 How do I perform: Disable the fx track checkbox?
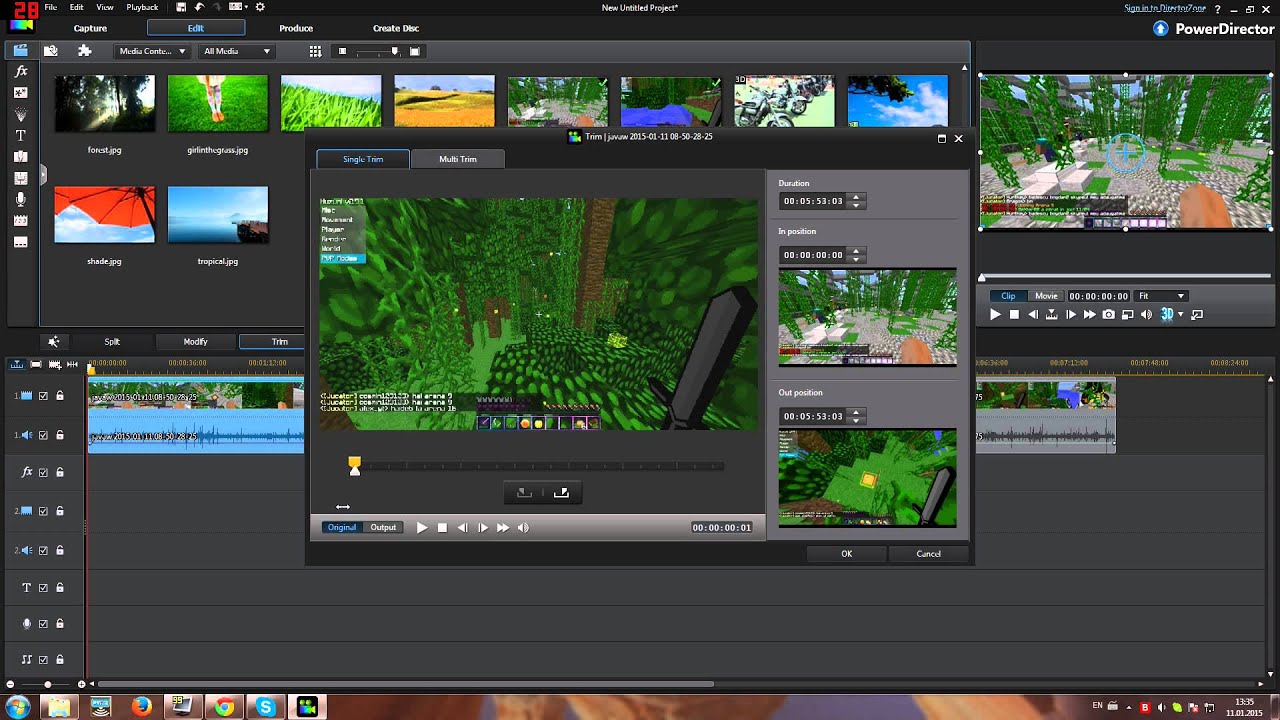click(43, 472)
